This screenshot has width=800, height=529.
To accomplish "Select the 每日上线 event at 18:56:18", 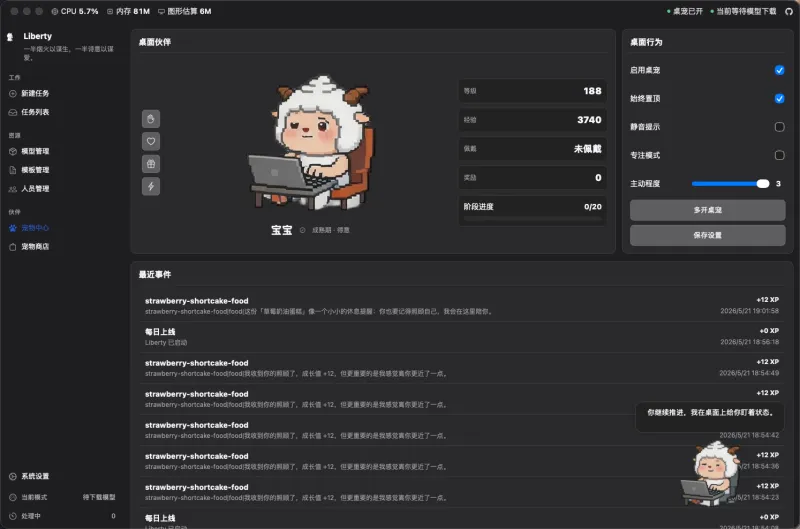I will tap(461, 337).
